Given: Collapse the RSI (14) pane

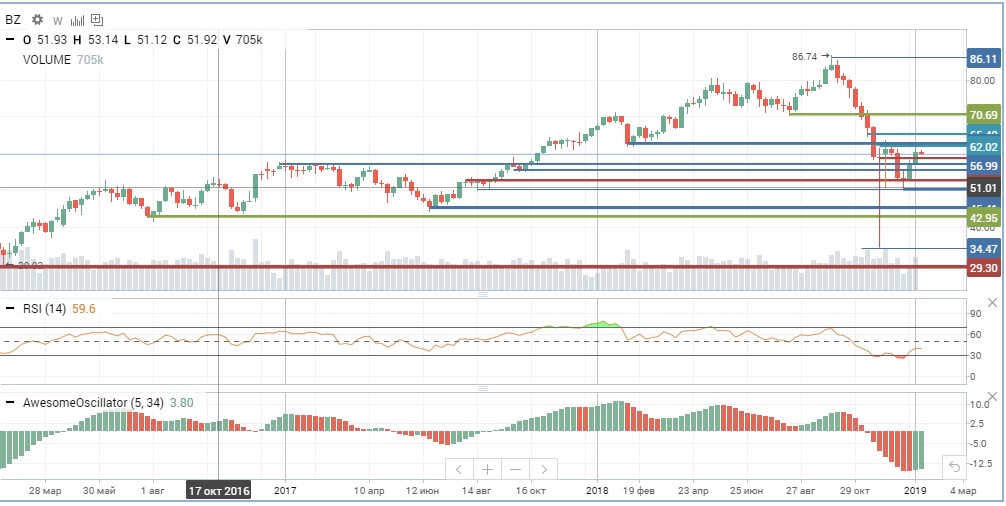Looking at the screenshot, I should point(9,308).
